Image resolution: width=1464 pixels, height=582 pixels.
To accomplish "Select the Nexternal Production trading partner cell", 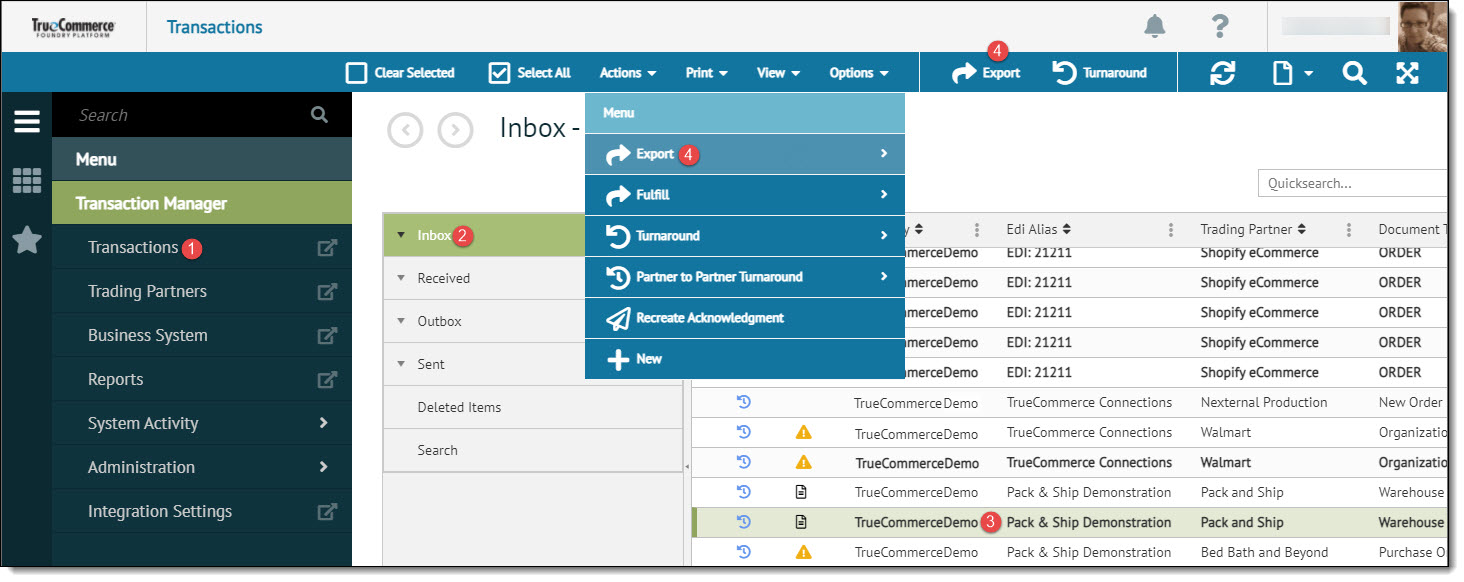I will click(x=1264, y=402).
